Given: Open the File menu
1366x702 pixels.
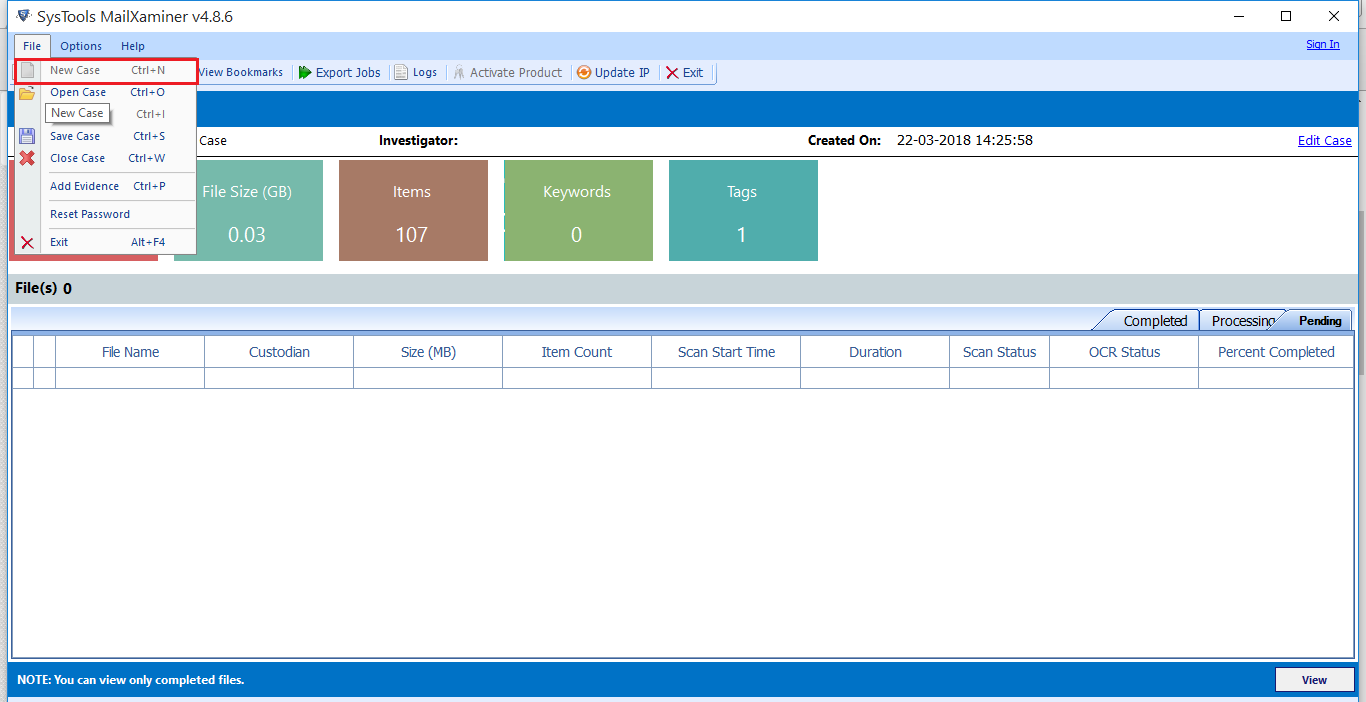Looking at the screenshot, I should click(x=32, y=46).
